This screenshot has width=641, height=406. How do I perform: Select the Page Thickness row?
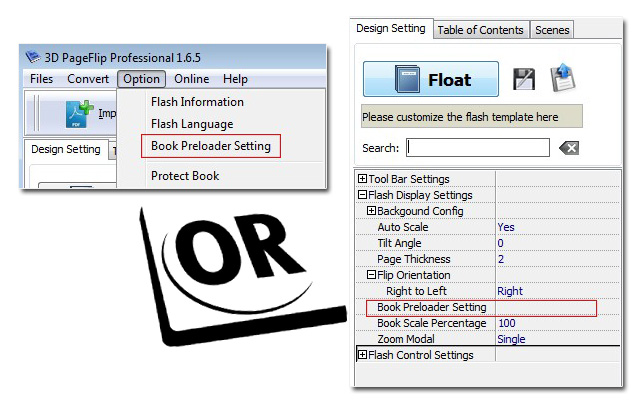(488, 259)
